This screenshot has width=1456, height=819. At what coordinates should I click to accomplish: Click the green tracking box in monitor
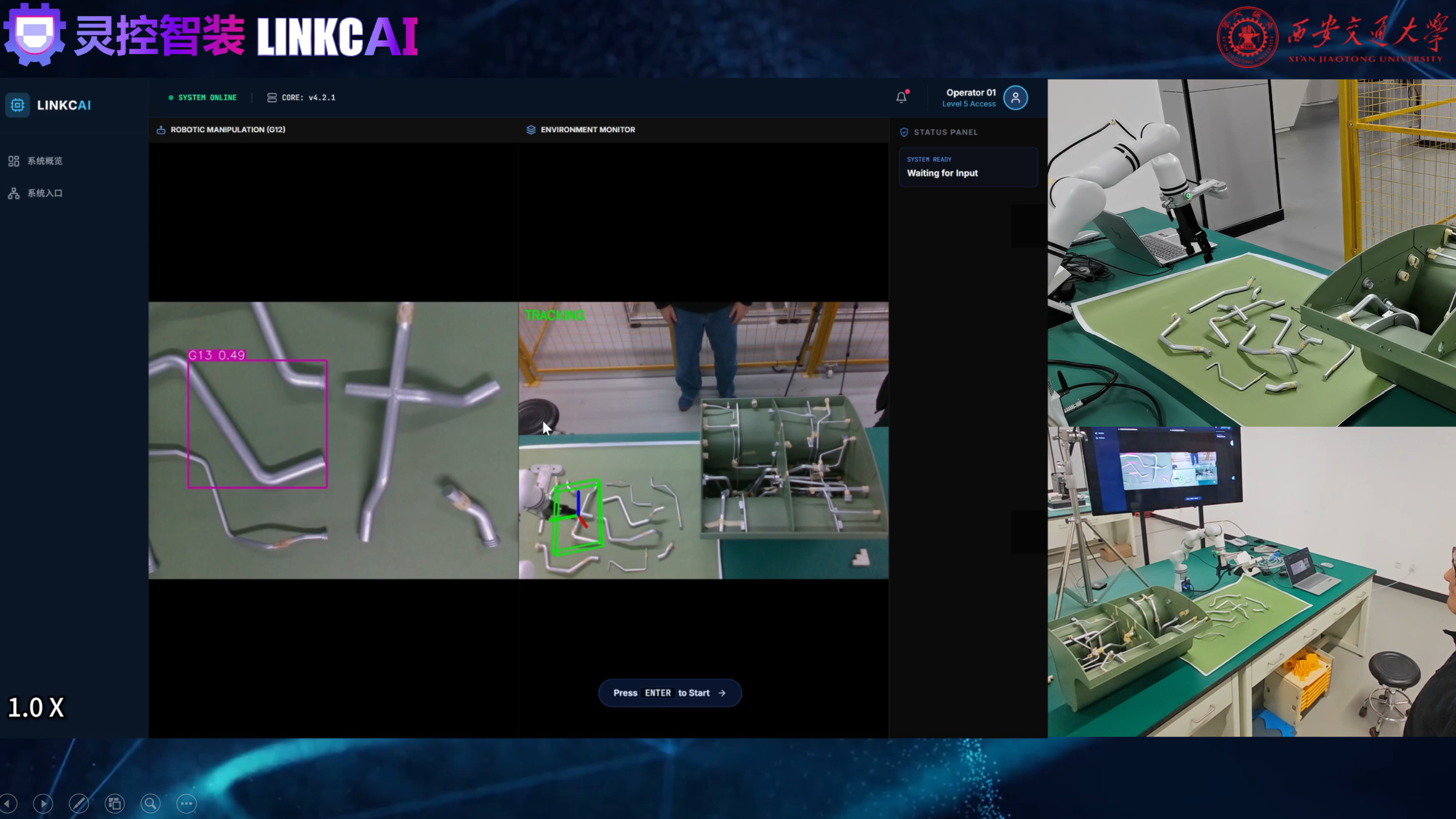[x=576, y=517]
